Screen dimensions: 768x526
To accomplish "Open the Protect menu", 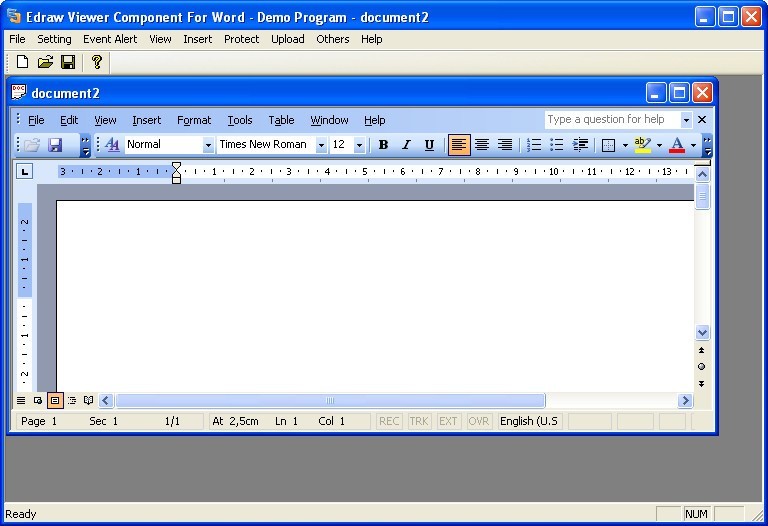I will tap(241, 39).
